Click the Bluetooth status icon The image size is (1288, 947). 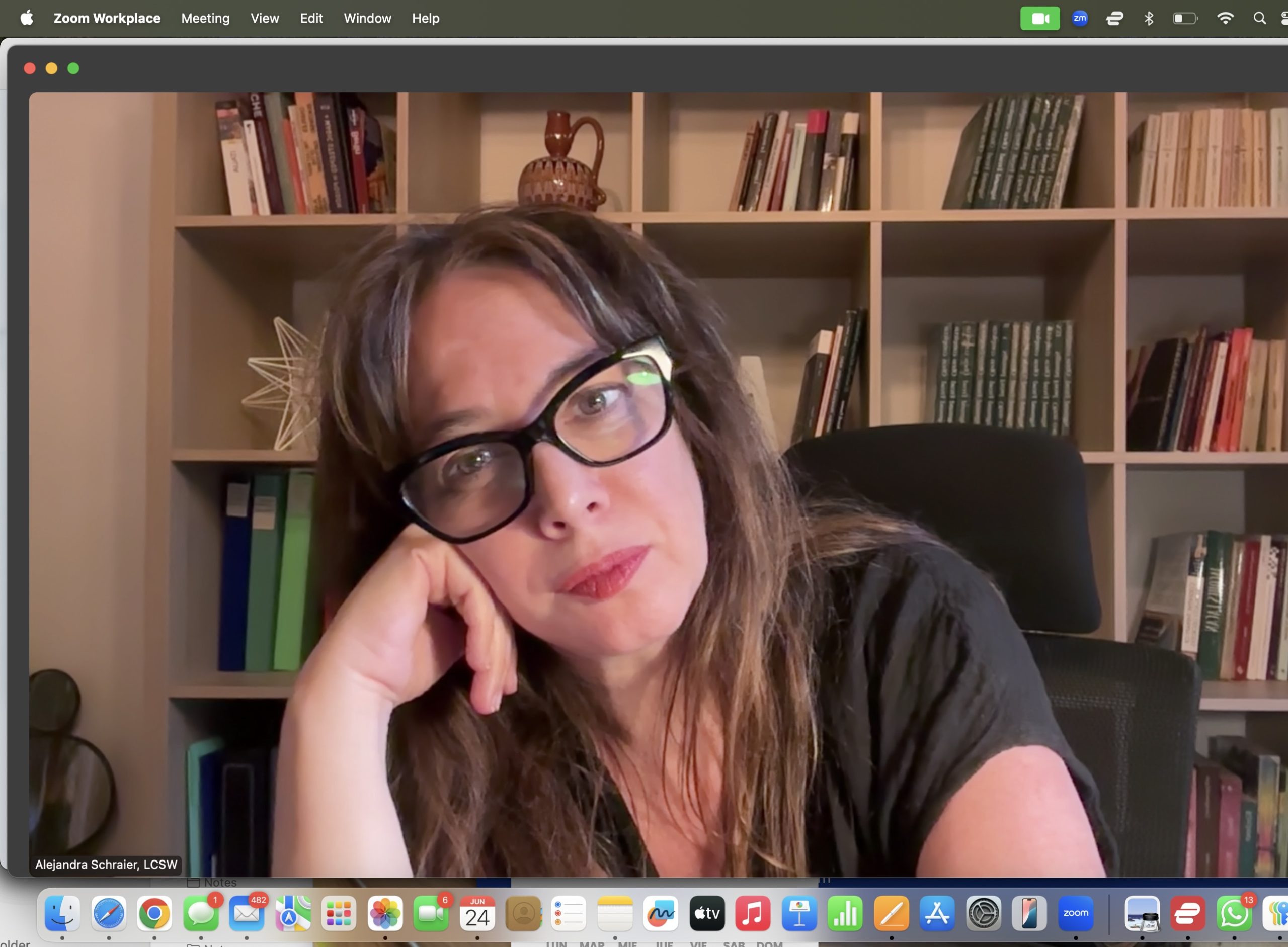1149,18
